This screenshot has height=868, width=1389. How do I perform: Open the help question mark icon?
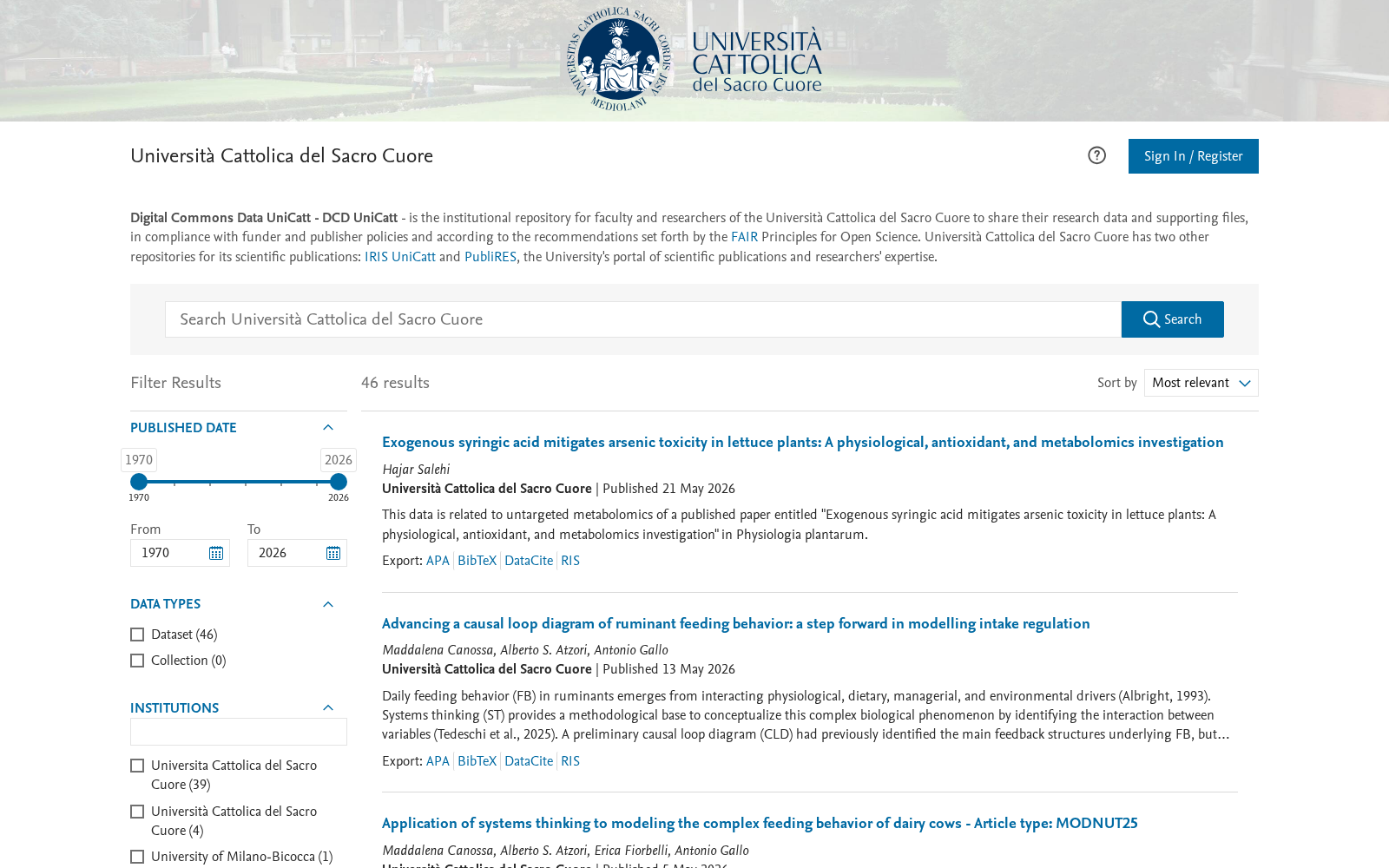coord(1096,155)
